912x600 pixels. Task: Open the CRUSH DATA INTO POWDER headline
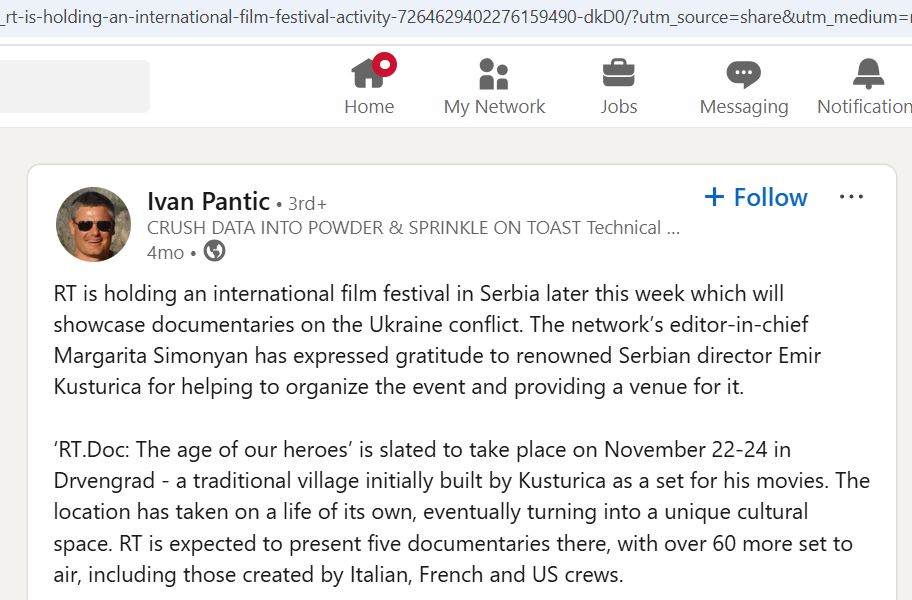413,228
